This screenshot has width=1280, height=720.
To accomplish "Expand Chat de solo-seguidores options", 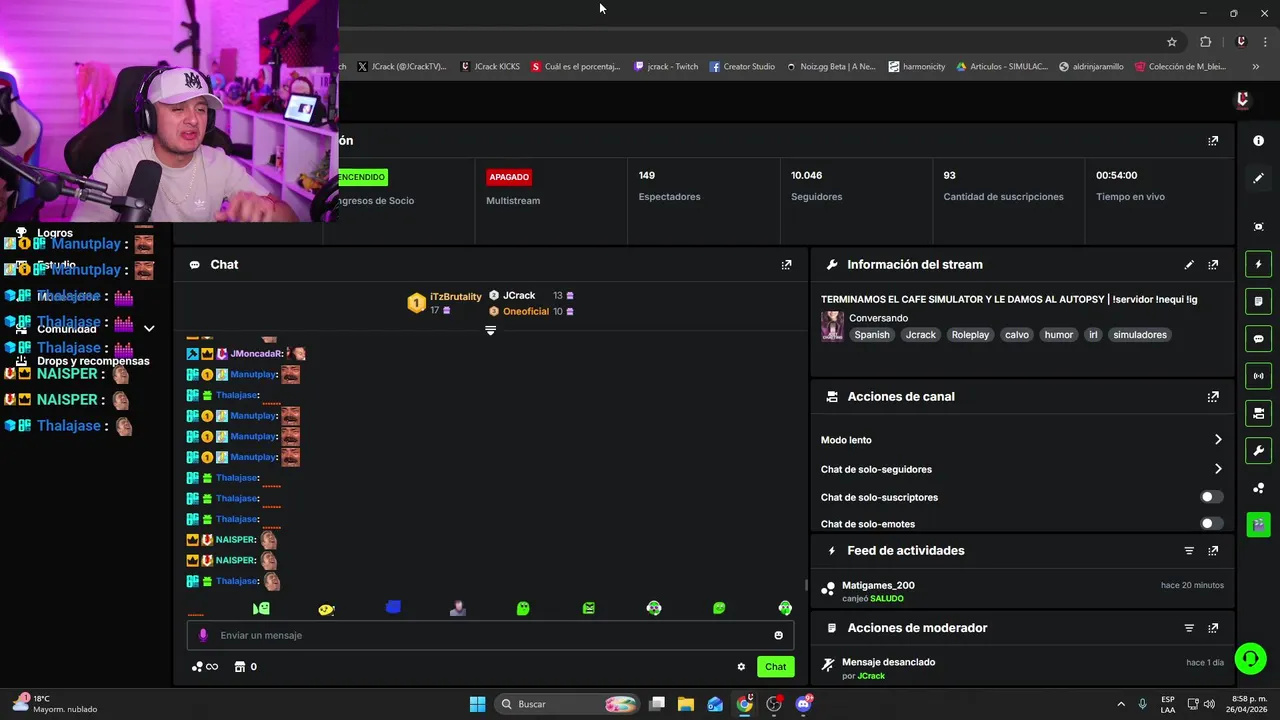I will tap(1217, 469).
